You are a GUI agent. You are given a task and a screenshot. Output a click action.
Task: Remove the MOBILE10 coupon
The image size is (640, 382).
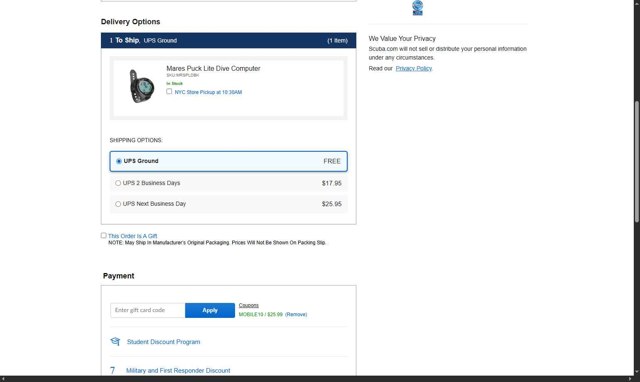296,314
